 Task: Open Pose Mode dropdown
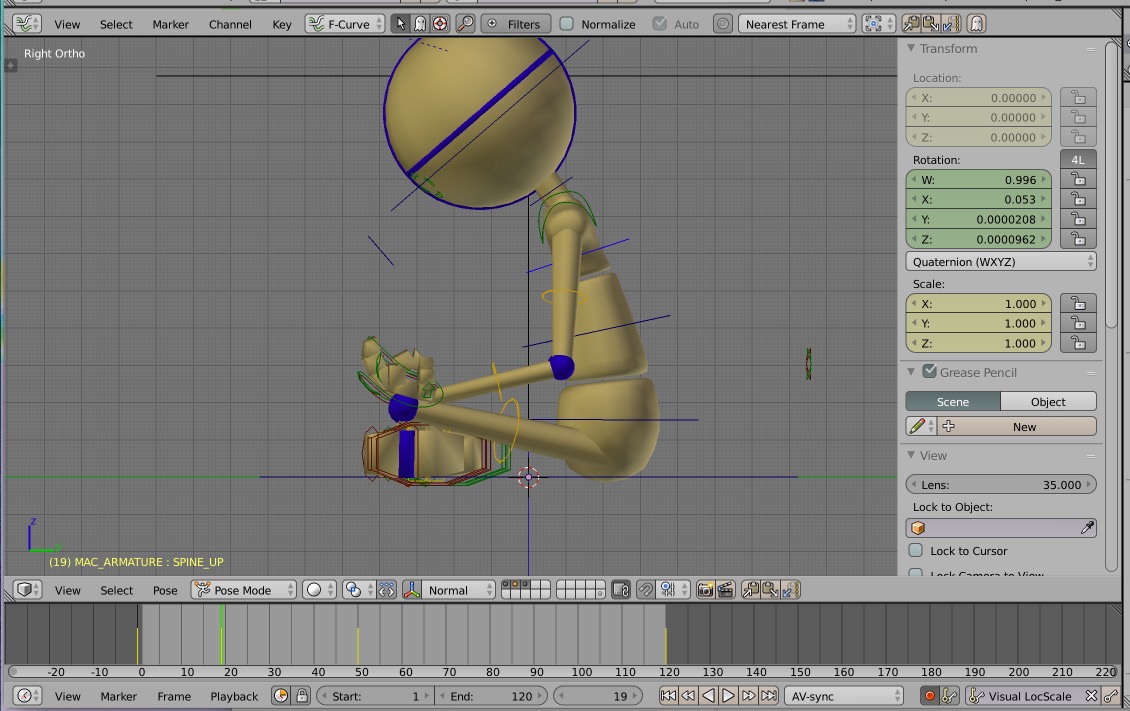coord(244,590)
